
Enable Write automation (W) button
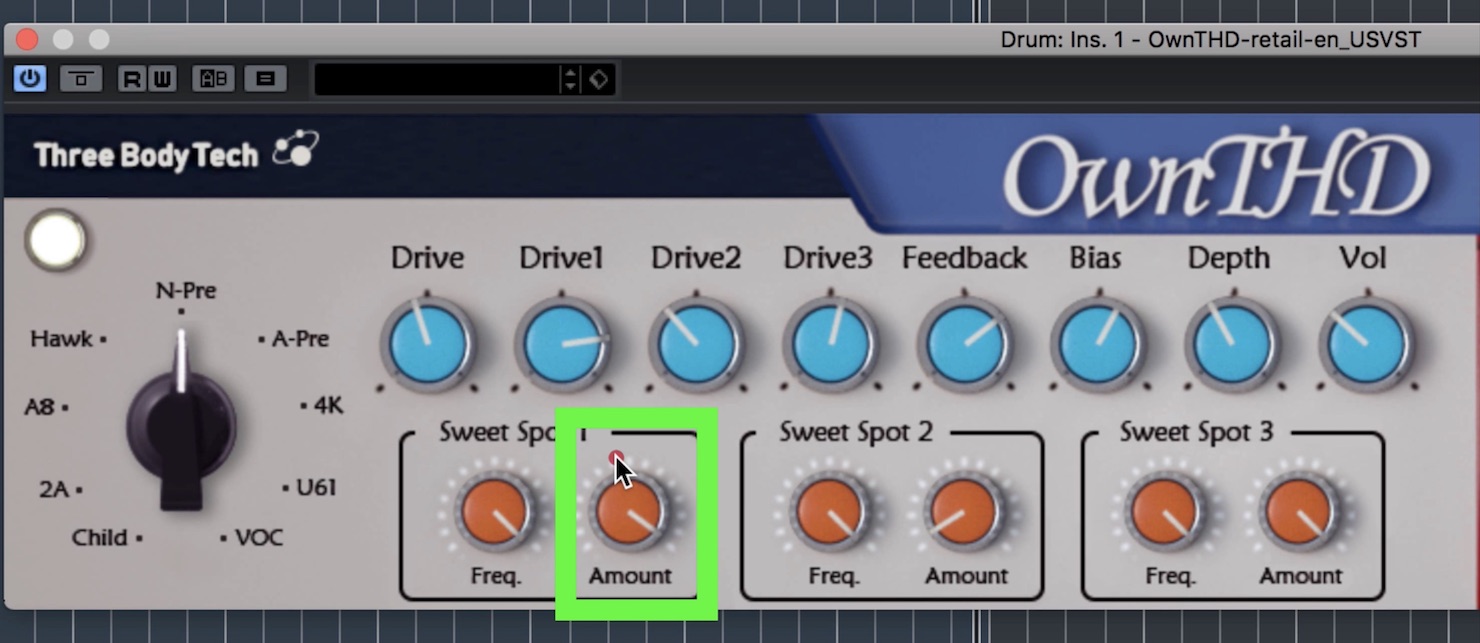point(161,78)
